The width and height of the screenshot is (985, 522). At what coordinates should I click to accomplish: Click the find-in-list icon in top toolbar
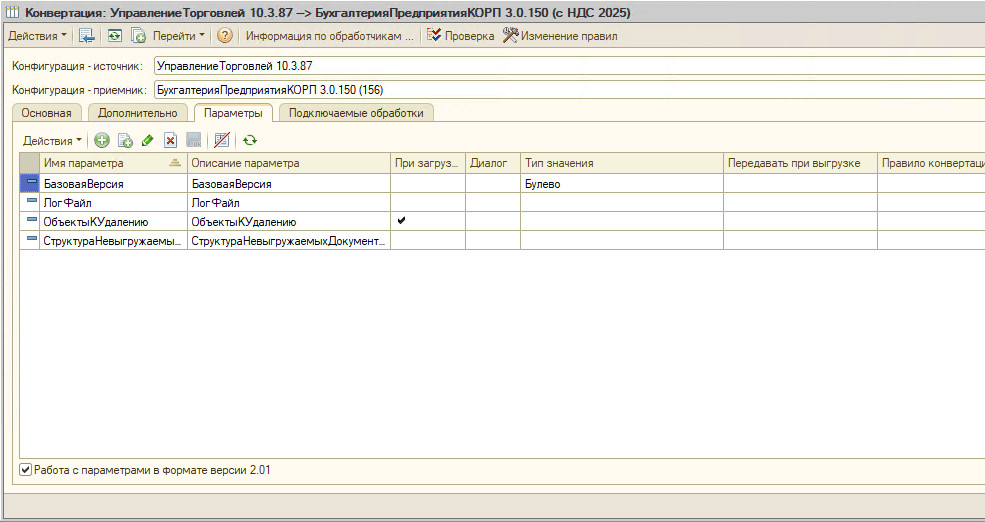point(86,36)
